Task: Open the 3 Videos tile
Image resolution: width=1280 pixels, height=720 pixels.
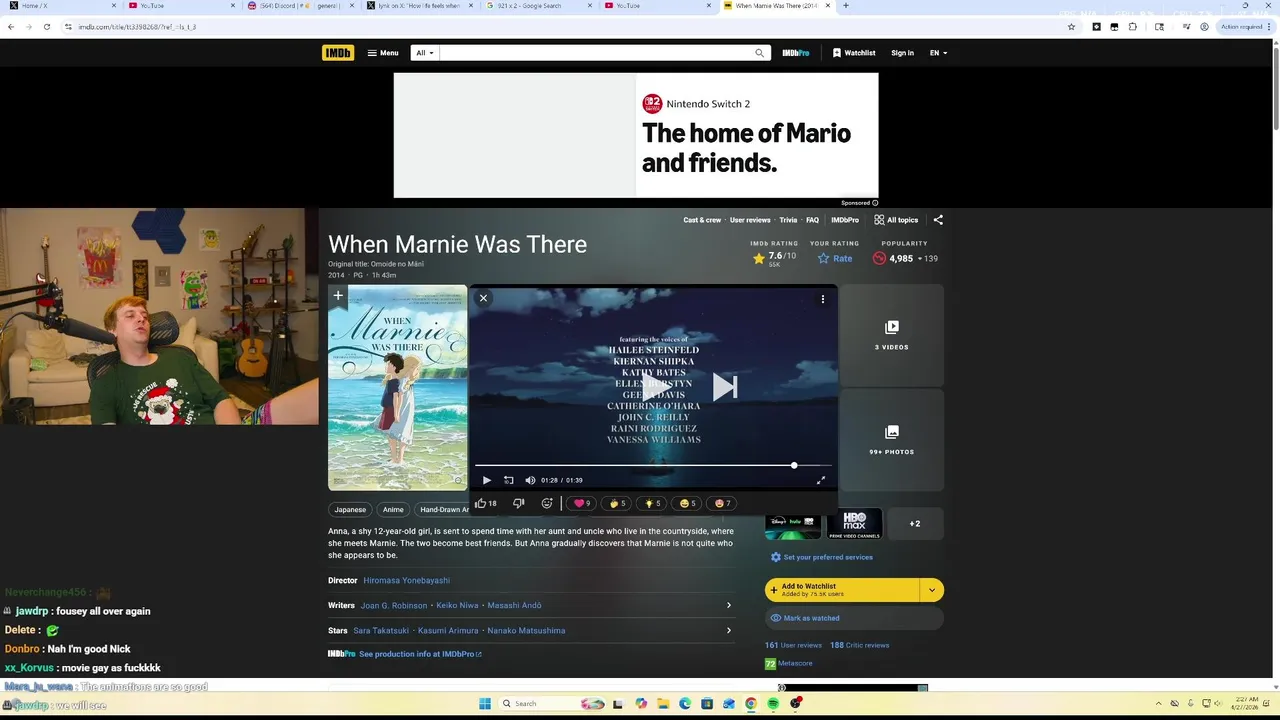Action: (x=891, y=335)
